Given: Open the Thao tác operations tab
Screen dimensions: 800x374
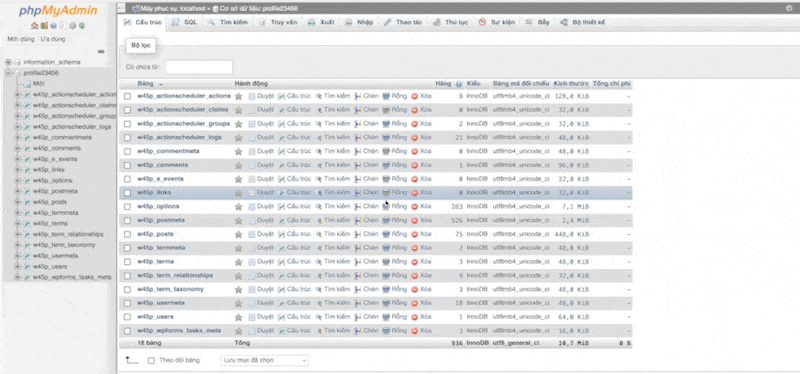Looking at the screenshot, I should (403, 22).
